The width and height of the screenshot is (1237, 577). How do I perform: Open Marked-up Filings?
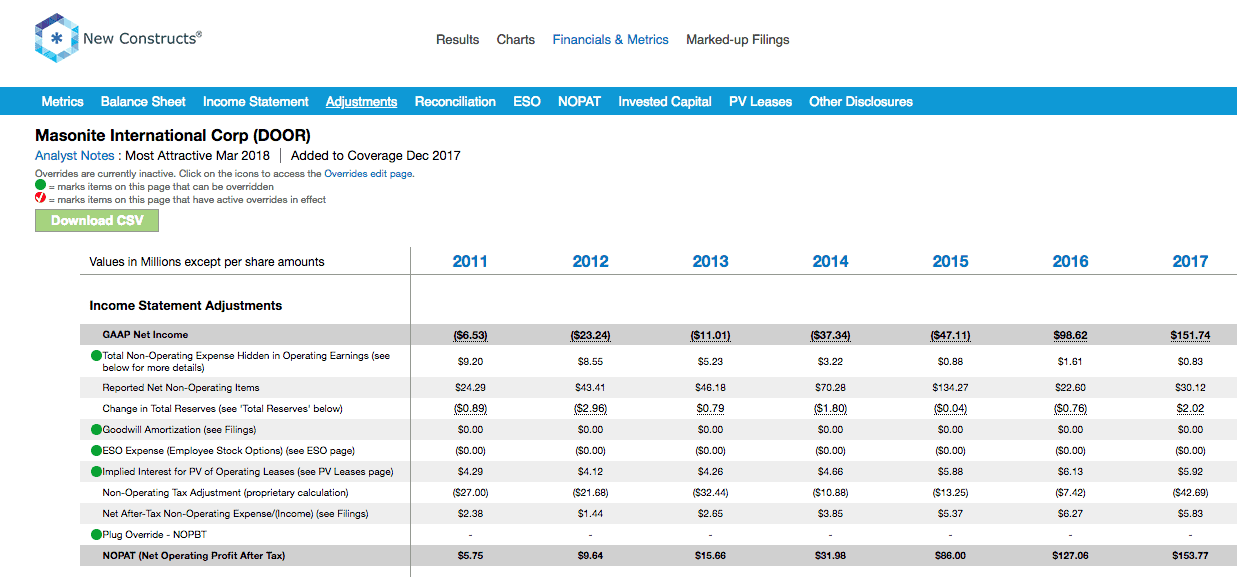[738, 40]
